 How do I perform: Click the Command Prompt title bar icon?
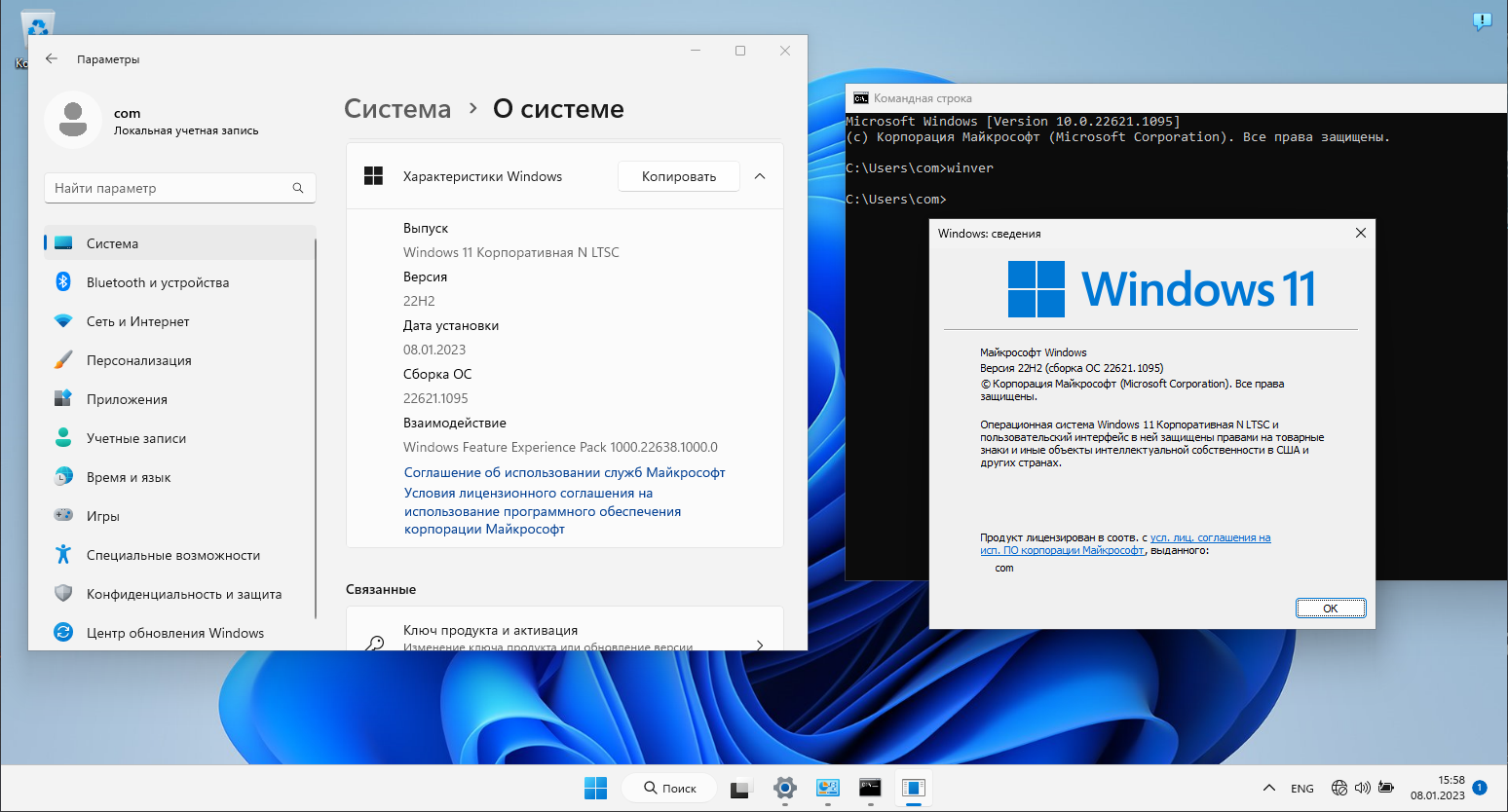pos(860,98)
